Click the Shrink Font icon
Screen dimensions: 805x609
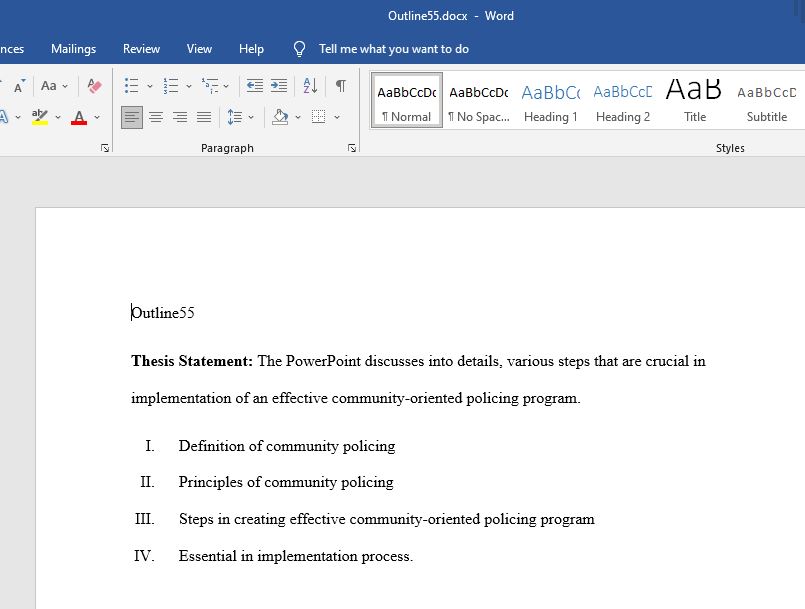[x=19, y=86]
